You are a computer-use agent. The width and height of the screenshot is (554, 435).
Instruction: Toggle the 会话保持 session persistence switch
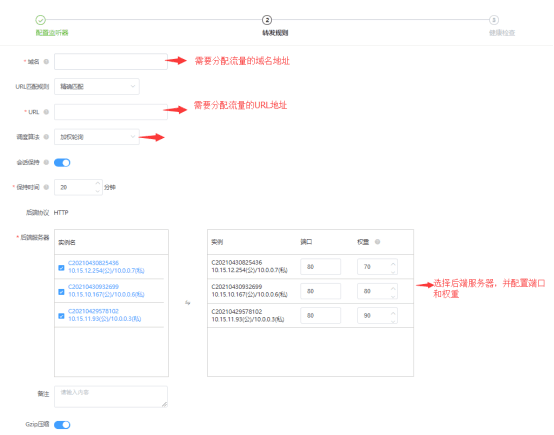(x=62, y=163)
